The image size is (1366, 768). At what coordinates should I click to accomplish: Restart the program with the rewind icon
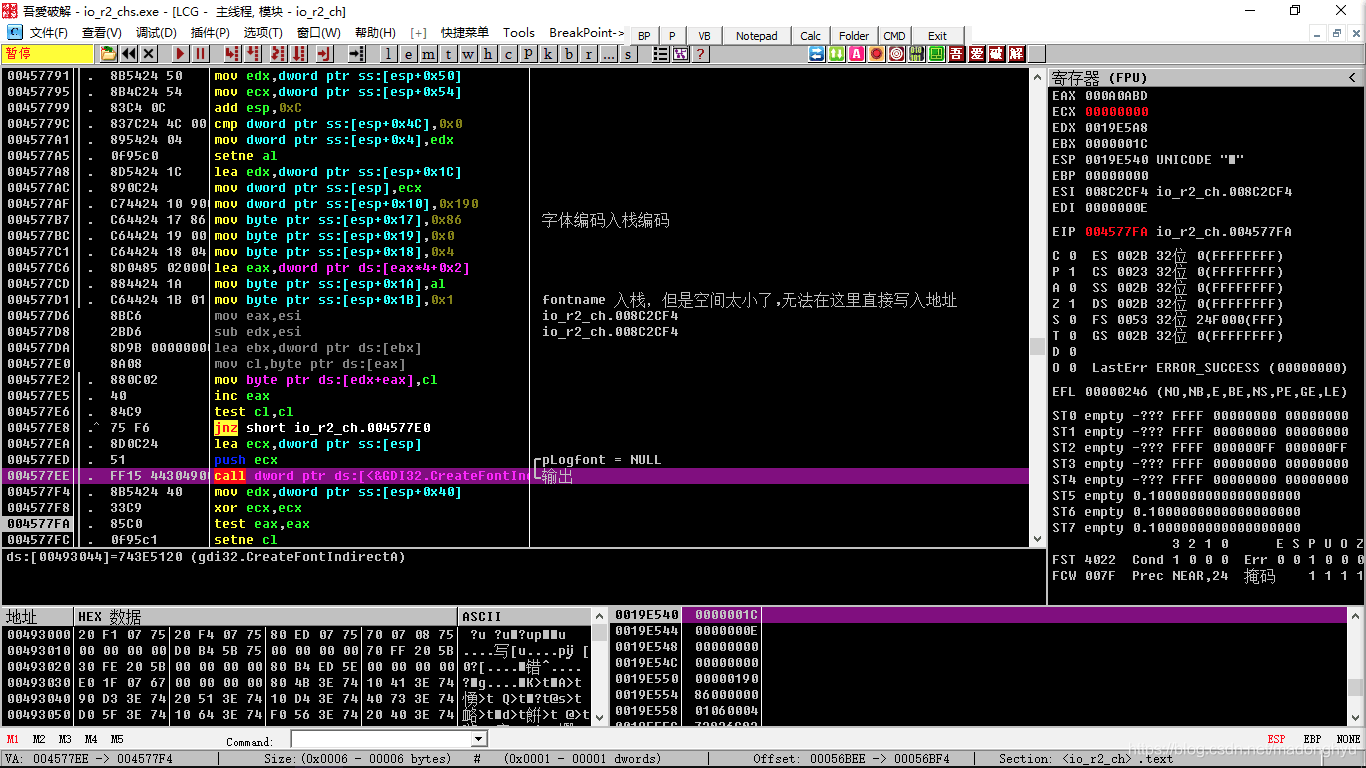point(128,53)
